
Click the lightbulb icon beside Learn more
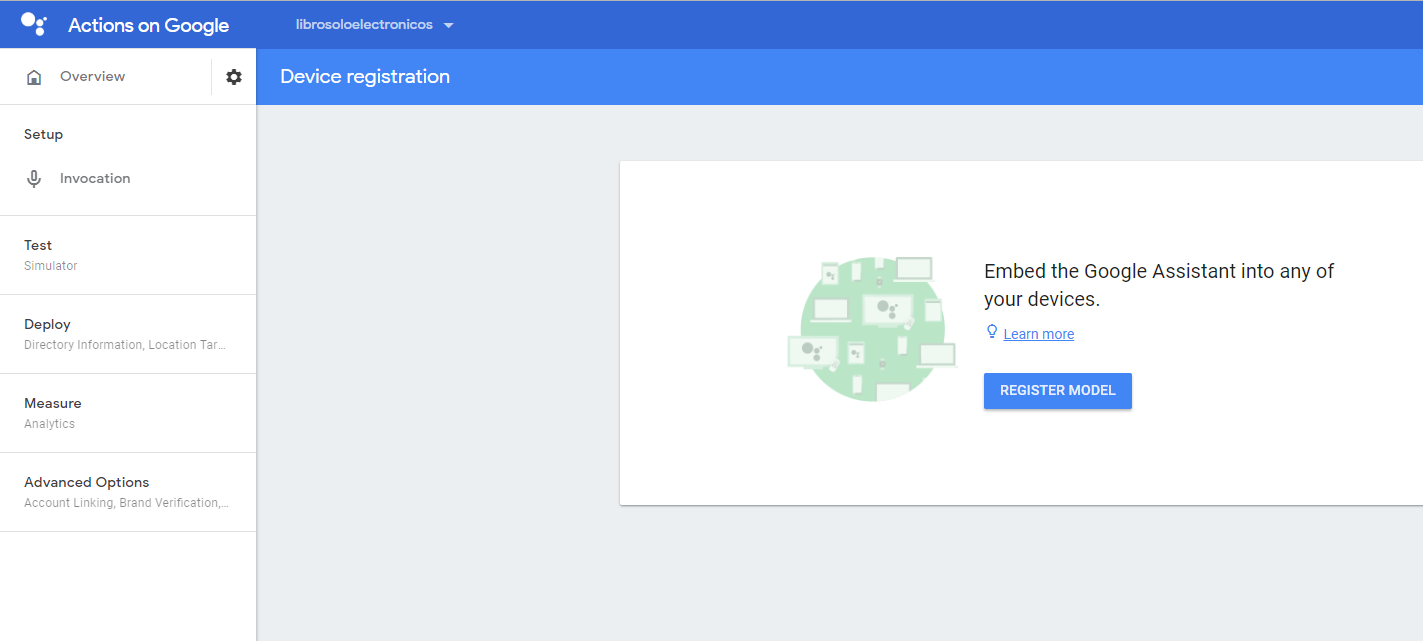coord(992,332)
